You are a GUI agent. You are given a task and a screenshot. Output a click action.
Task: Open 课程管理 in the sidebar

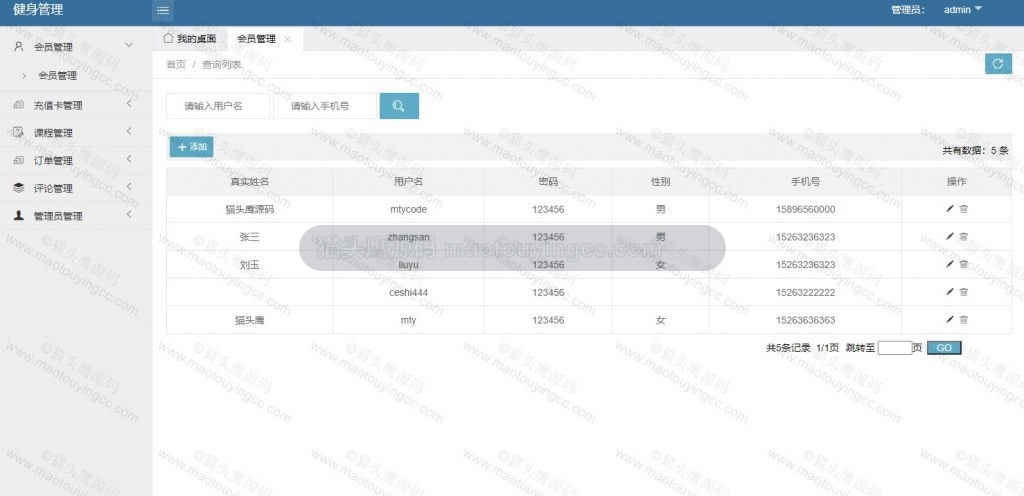[54, 133]
